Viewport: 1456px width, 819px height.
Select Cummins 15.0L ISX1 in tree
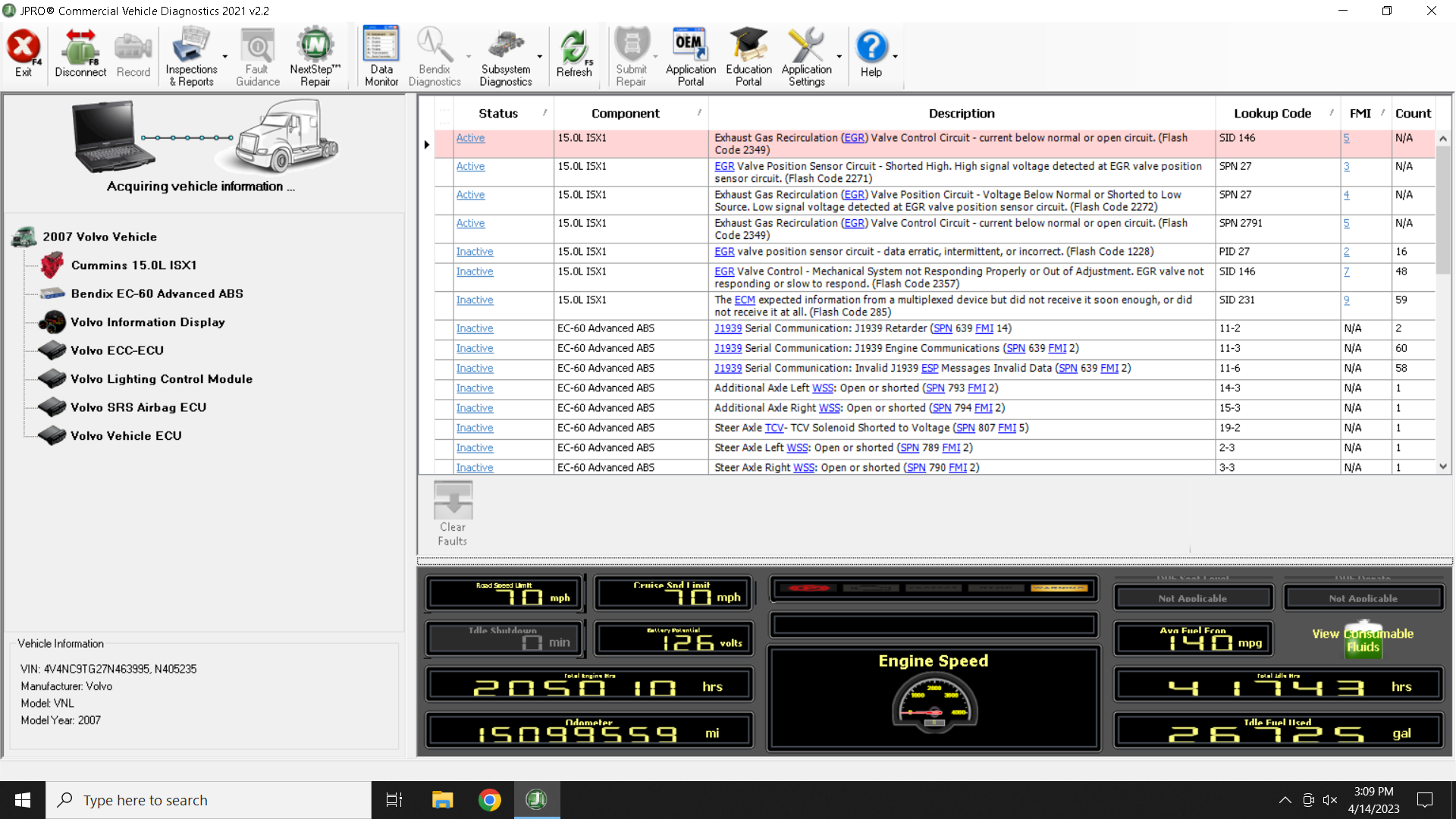tap(133, 265)
